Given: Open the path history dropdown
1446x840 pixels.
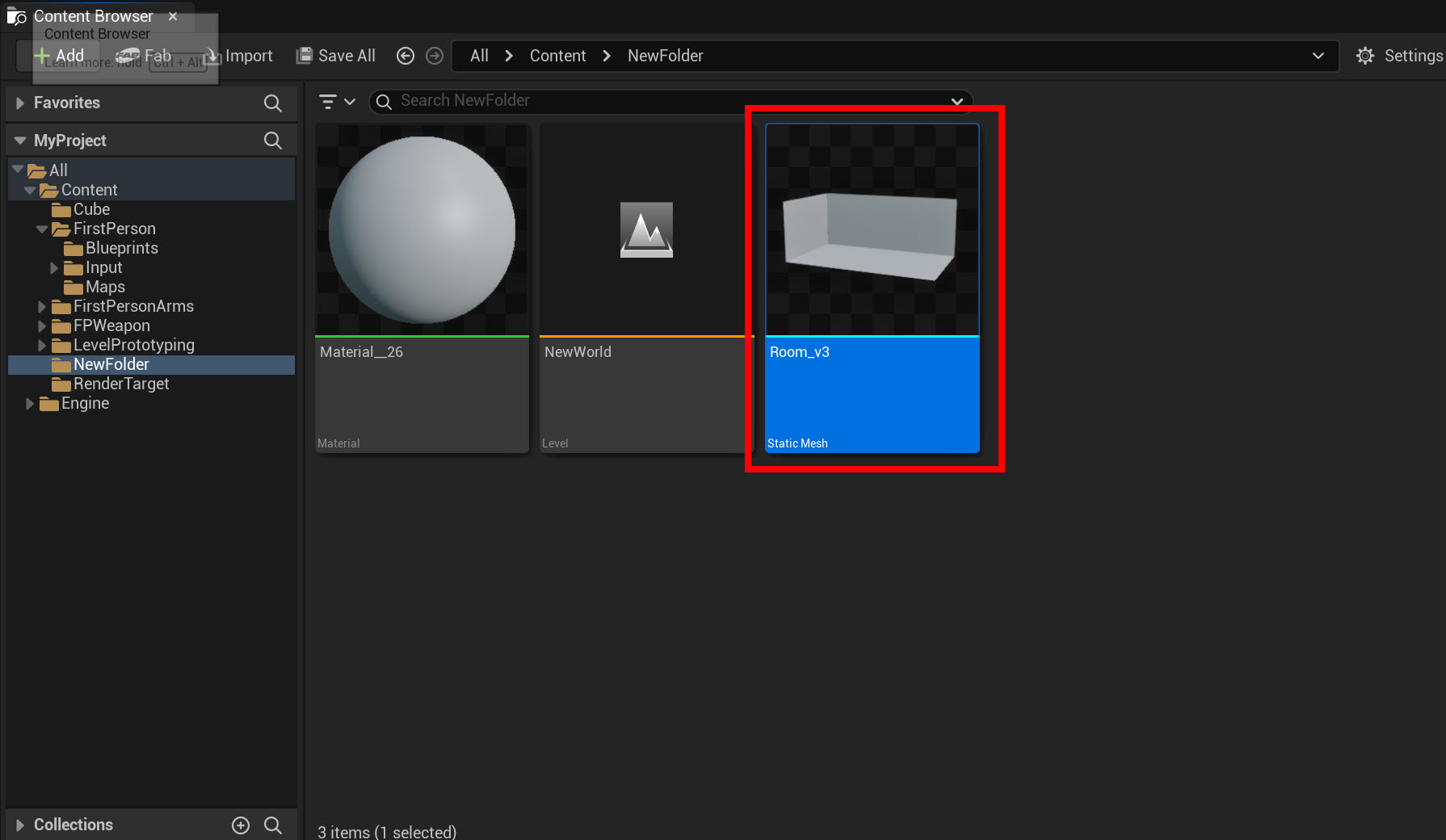Looking at the screenshot, I should point(1318,56).
